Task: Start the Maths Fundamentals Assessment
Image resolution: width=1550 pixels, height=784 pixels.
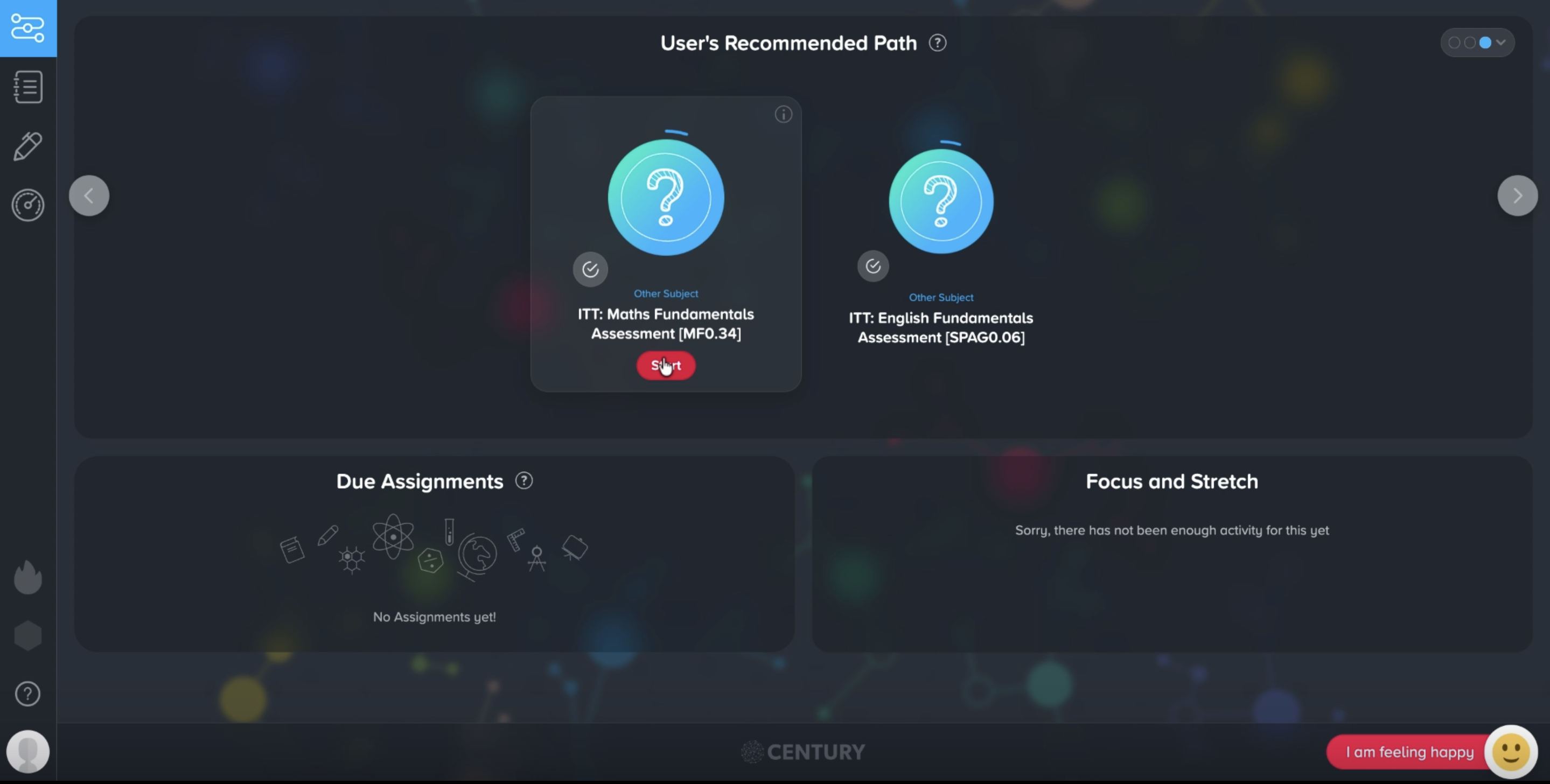Action: [666, 365]
